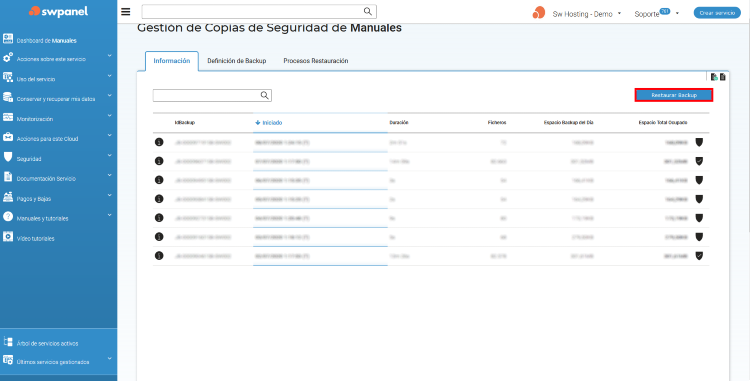Expand the Manuales y tutoriales chevron
The image size is (750, 381).
(110, 215)
